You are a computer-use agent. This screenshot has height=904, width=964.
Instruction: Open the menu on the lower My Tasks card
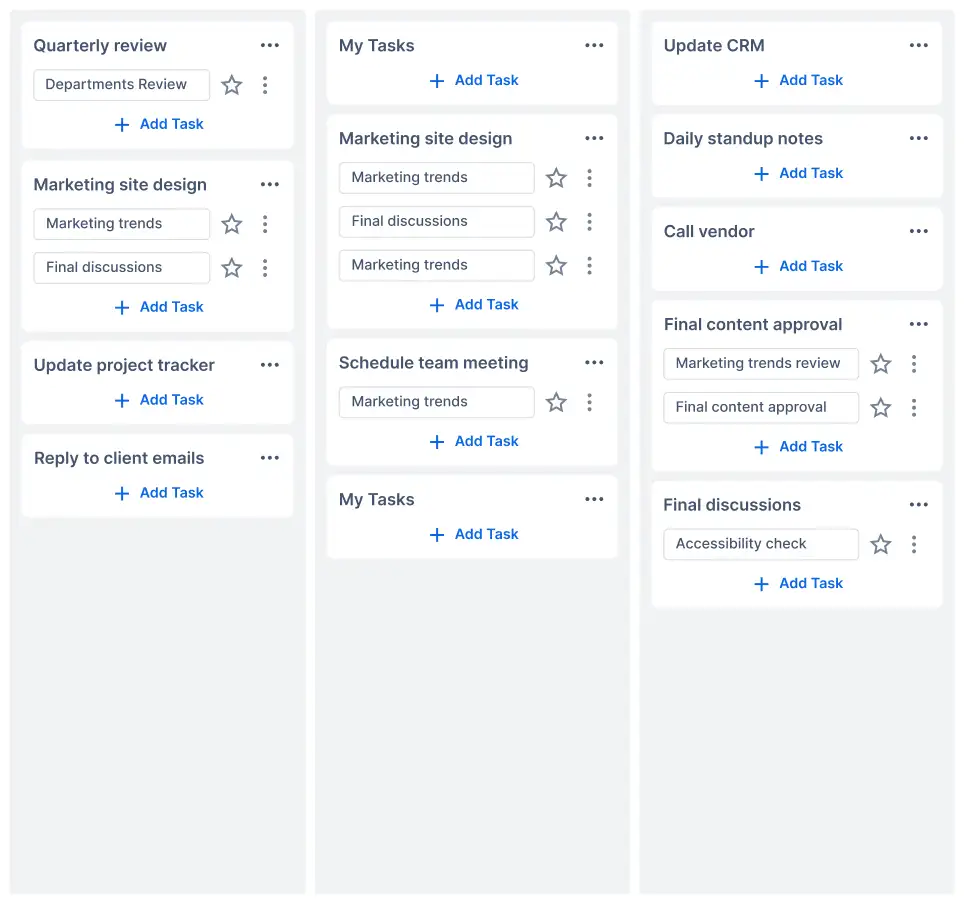[x=594, y=499]
